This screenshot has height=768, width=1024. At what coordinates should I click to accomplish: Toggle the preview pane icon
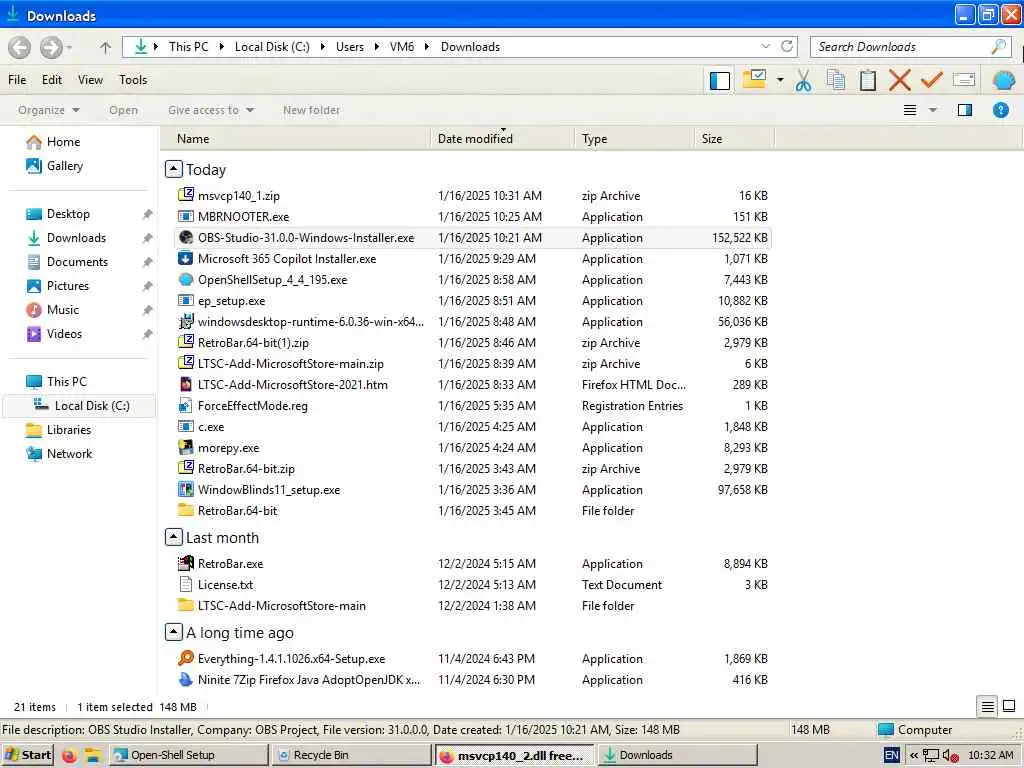click(x=965, y=110)
